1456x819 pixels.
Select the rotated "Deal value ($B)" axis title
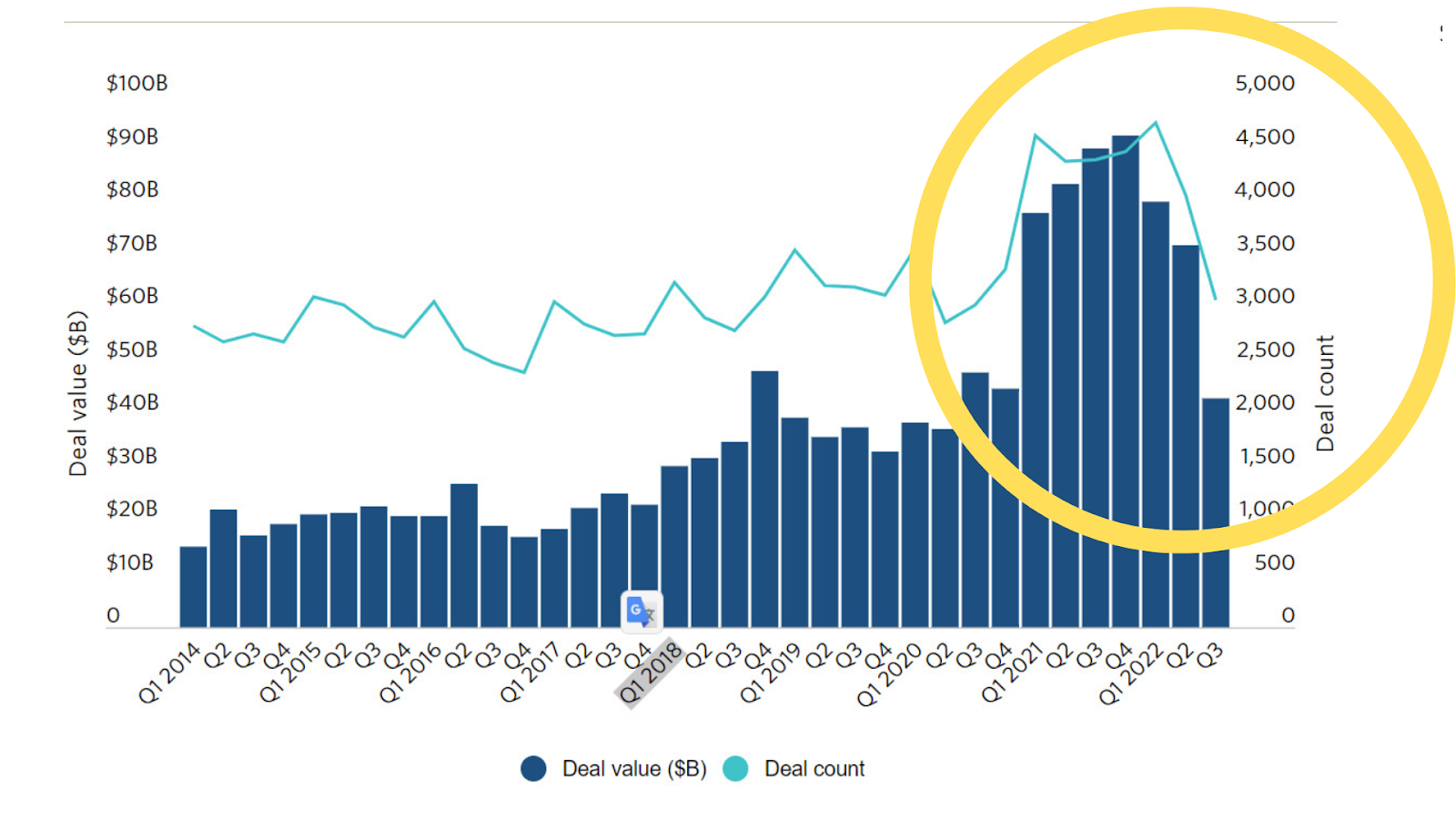tap(78, 393)
